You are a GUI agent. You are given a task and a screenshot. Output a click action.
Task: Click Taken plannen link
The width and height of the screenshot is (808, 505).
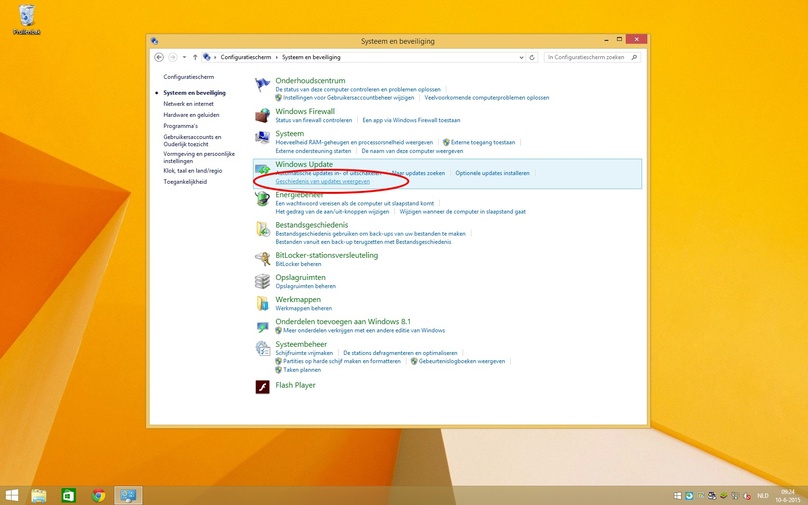click(302, 370)
